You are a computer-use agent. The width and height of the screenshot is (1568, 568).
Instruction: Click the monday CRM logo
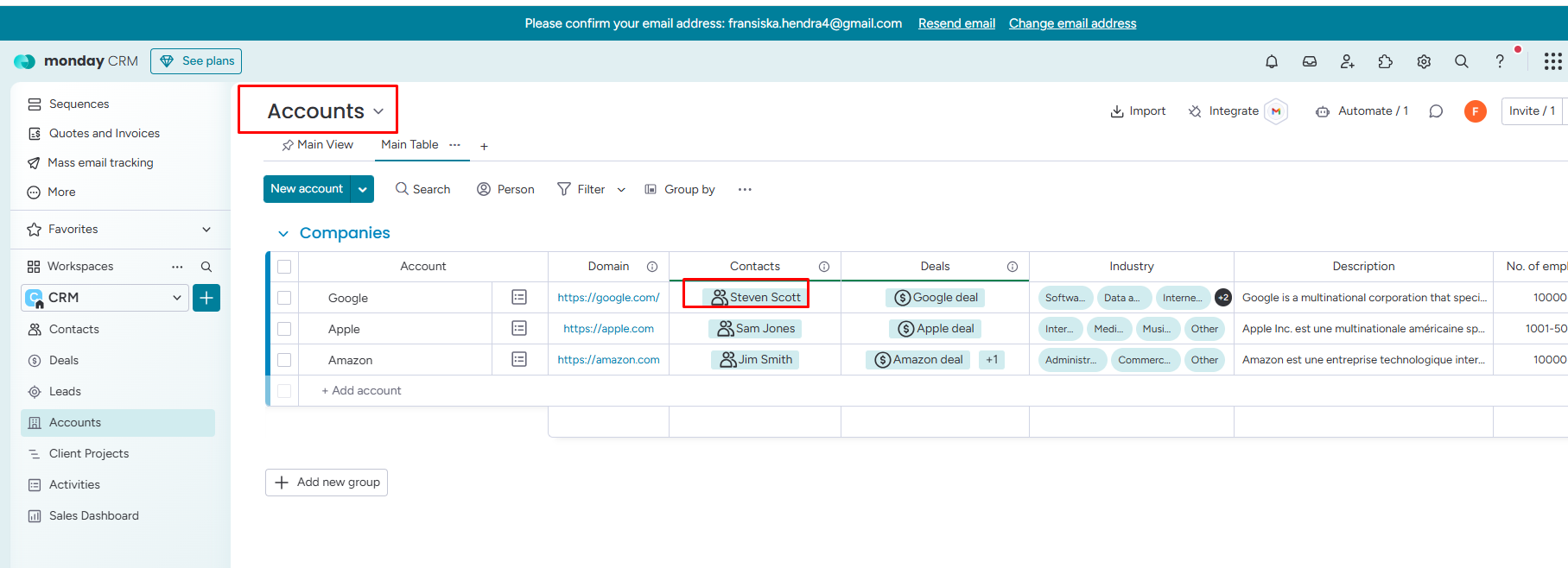click(x=76, y=61)
